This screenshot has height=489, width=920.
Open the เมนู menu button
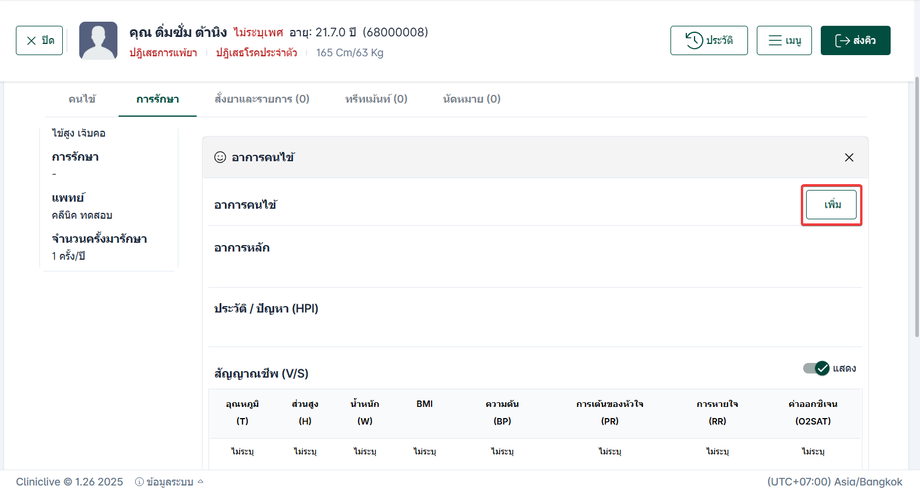point(784,41)
